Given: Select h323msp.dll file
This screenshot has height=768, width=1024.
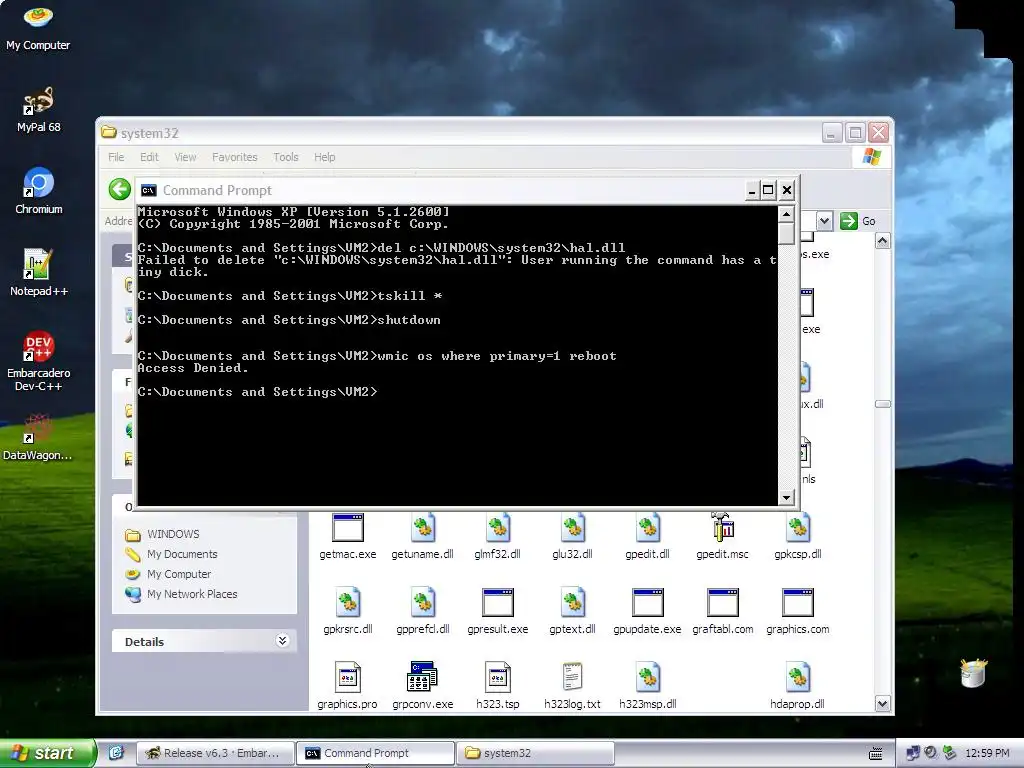Looking at the screenshot, I should coord(648,686).
